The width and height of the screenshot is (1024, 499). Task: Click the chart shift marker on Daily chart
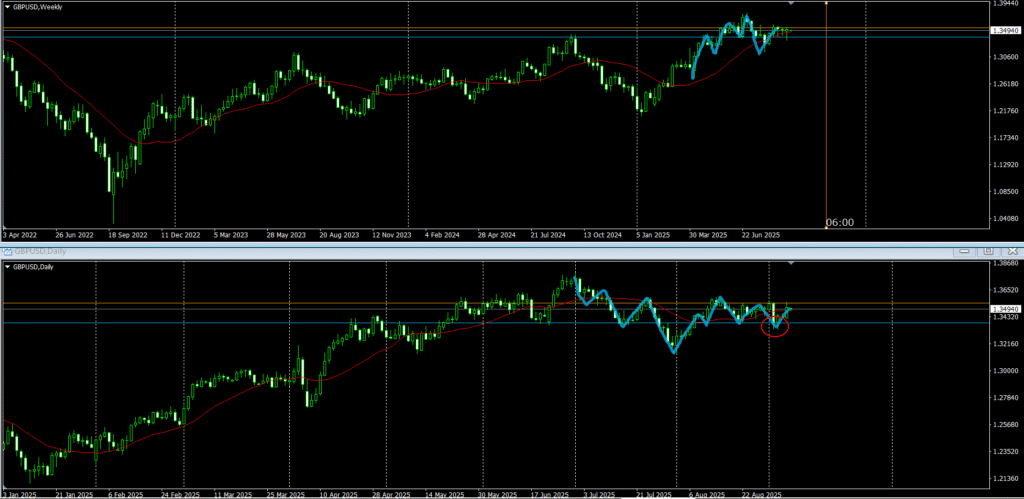point(792,263)
